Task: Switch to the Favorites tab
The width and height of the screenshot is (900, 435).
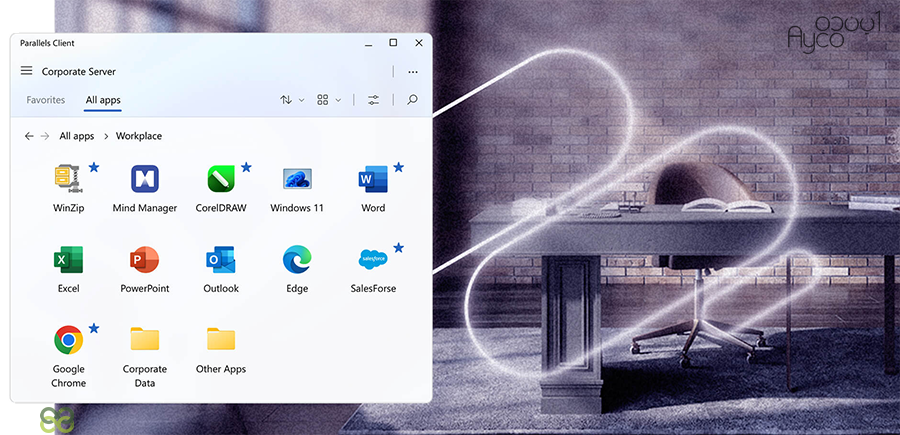Action: pyautogui.click(x=46, y=100)
